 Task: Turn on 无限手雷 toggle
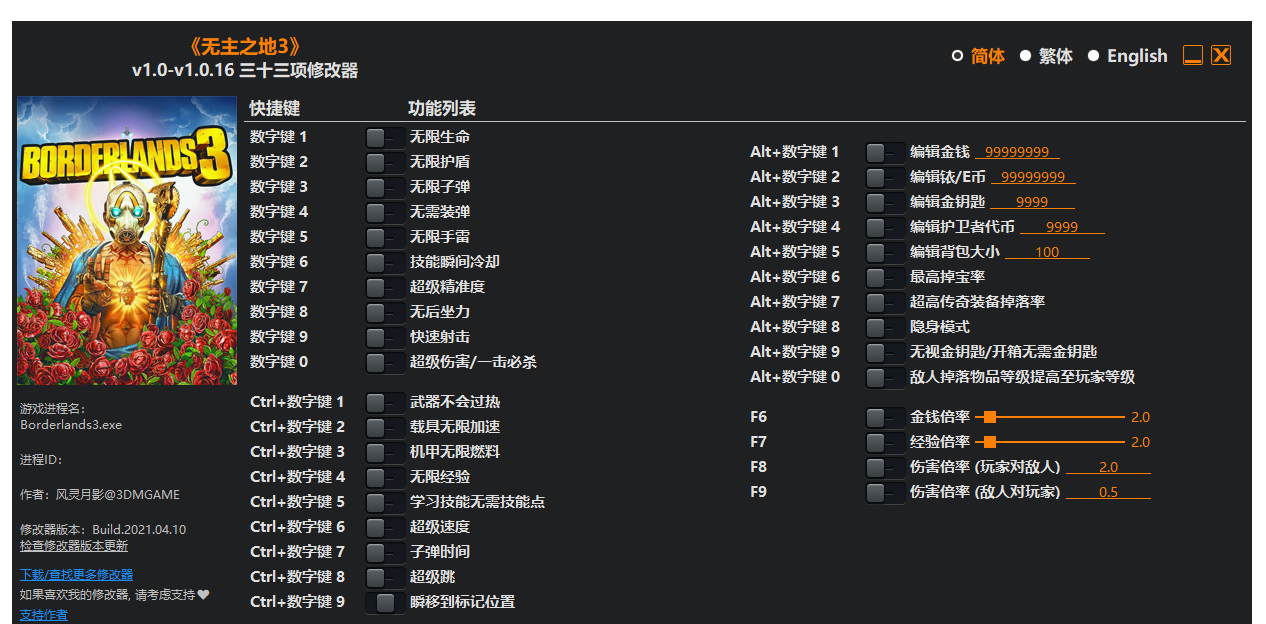click(x=385, y=237)
